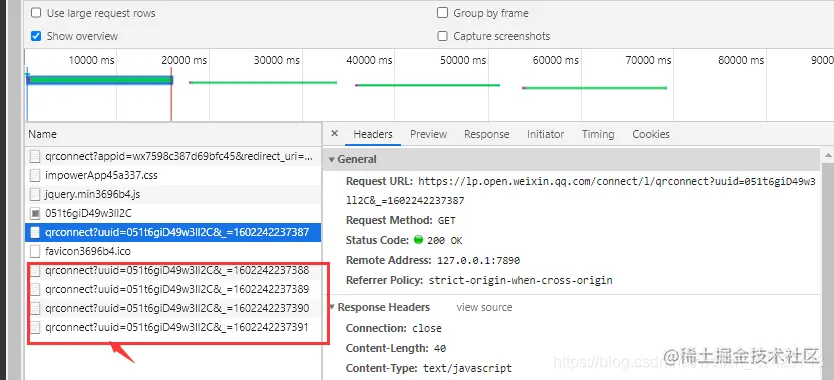Click the Request Method GET value
The image size is (834, 380).
click(x=447, y=220)
